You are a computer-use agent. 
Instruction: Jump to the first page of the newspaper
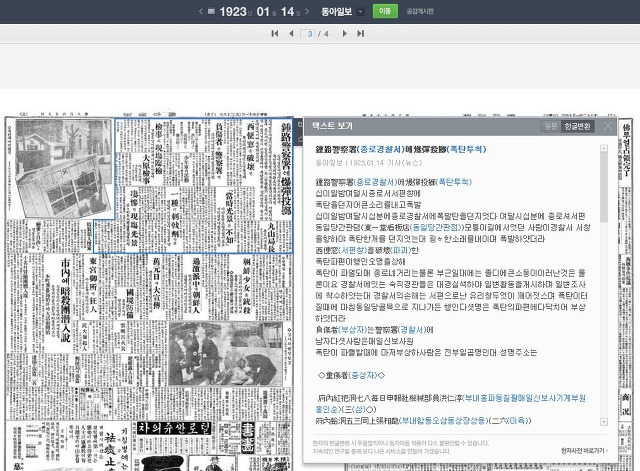tap(275, 33)
